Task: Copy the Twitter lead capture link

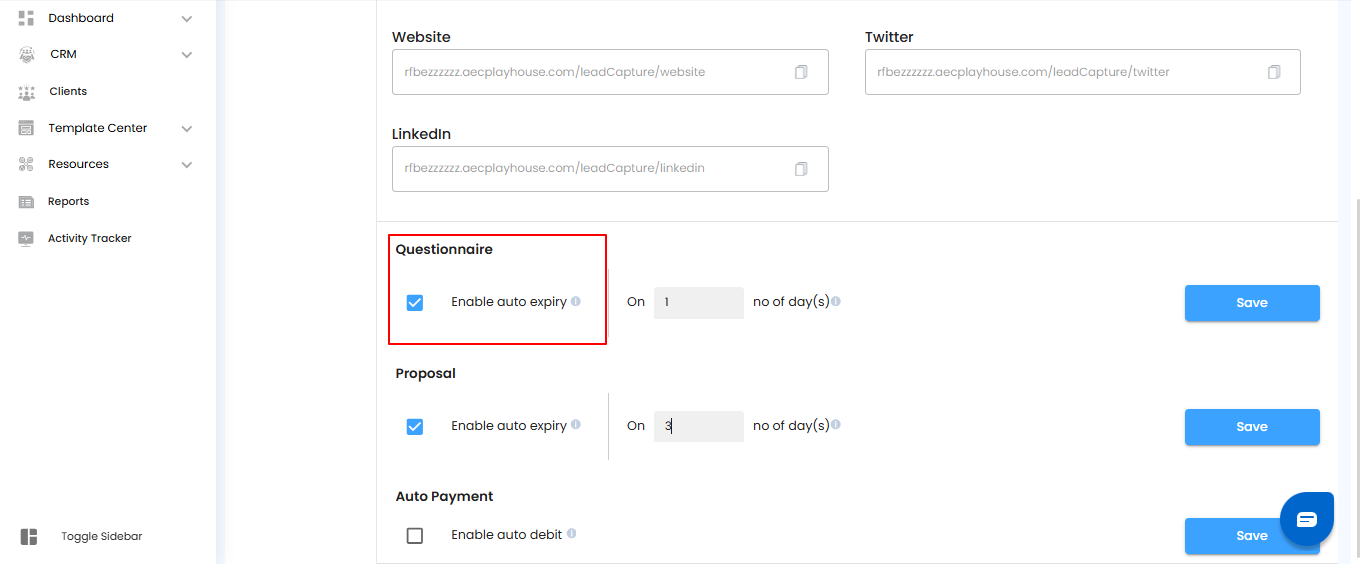Action: 1274,72
